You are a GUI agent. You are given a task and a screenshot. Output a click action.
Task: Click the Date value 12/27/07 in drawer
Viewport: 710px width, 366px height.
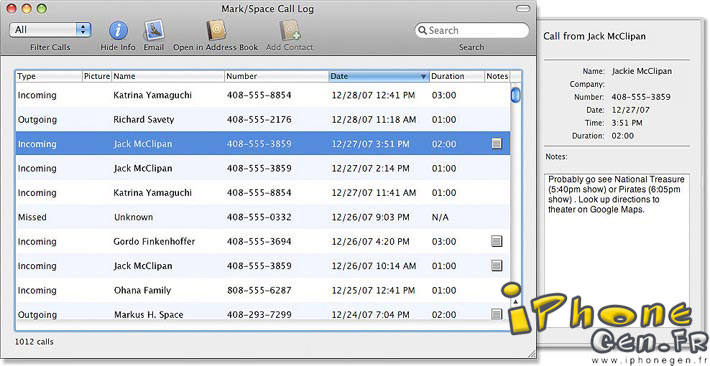tap(630, 110)
